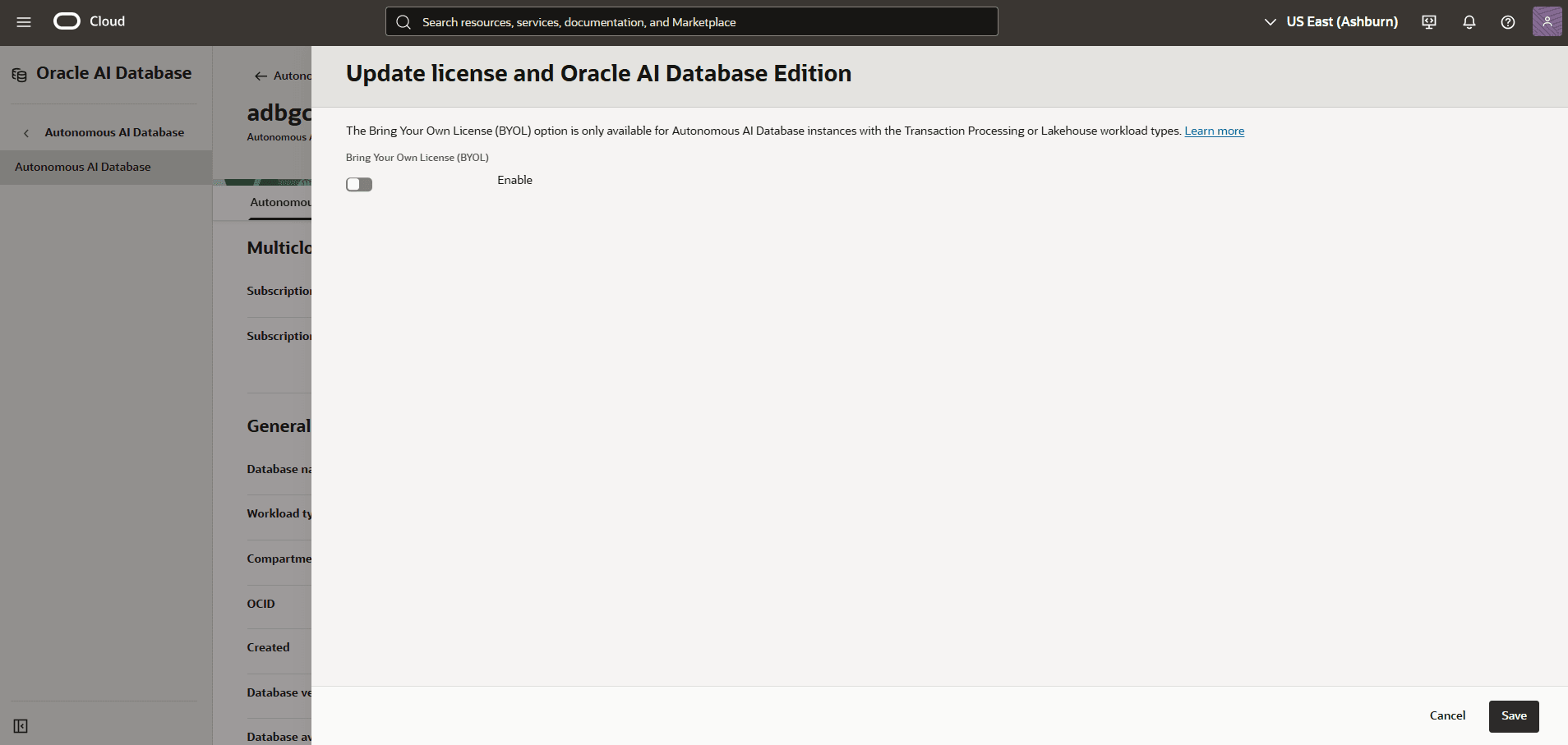Select Autonomous AI Database in the sidebar
The width and height of the screenshot is (1568, 745).
(83, 167)
